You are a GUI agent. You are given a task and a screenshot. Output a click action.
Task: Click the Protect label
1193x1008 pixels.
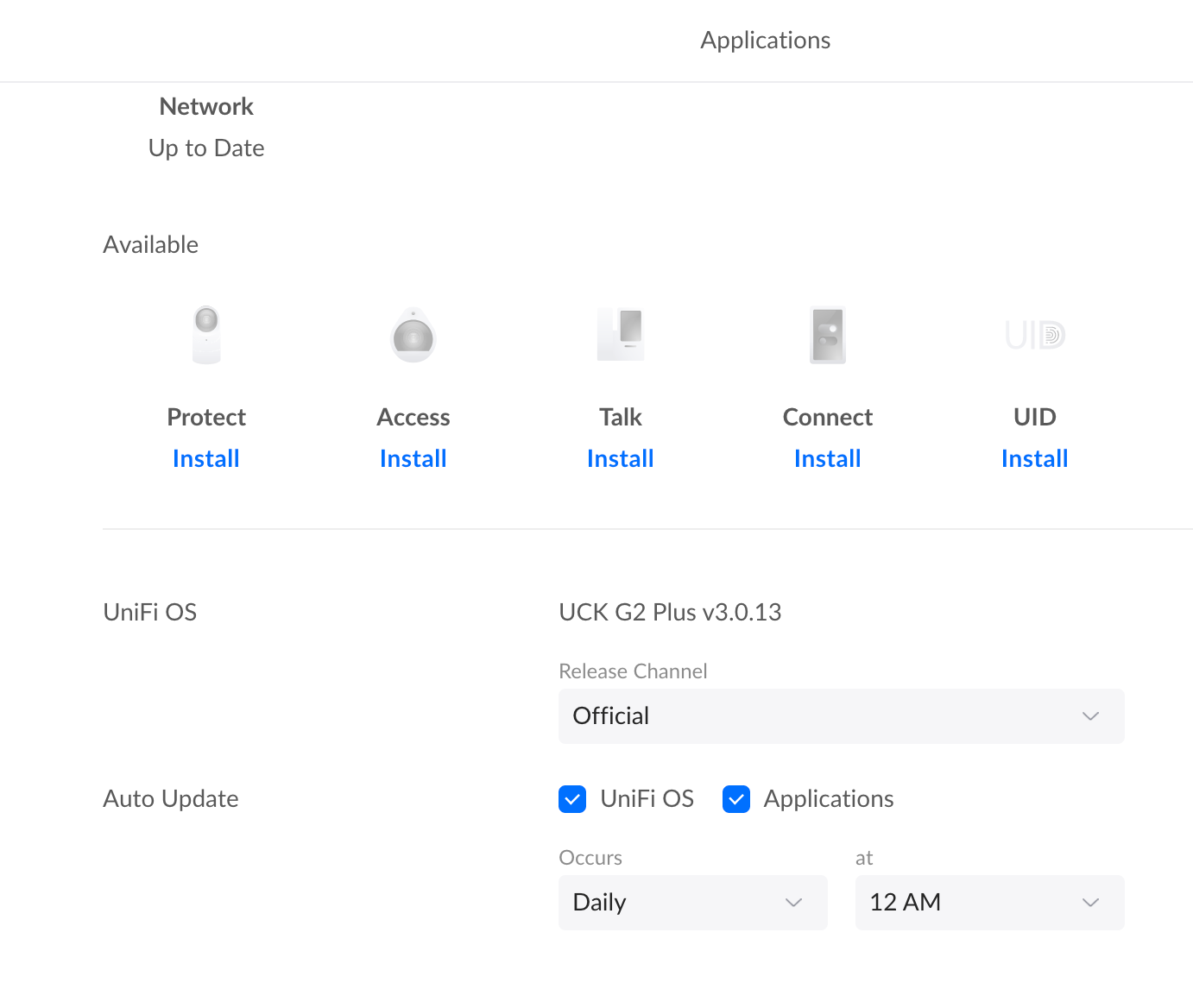pyautogui.click(x=206, y=417)
